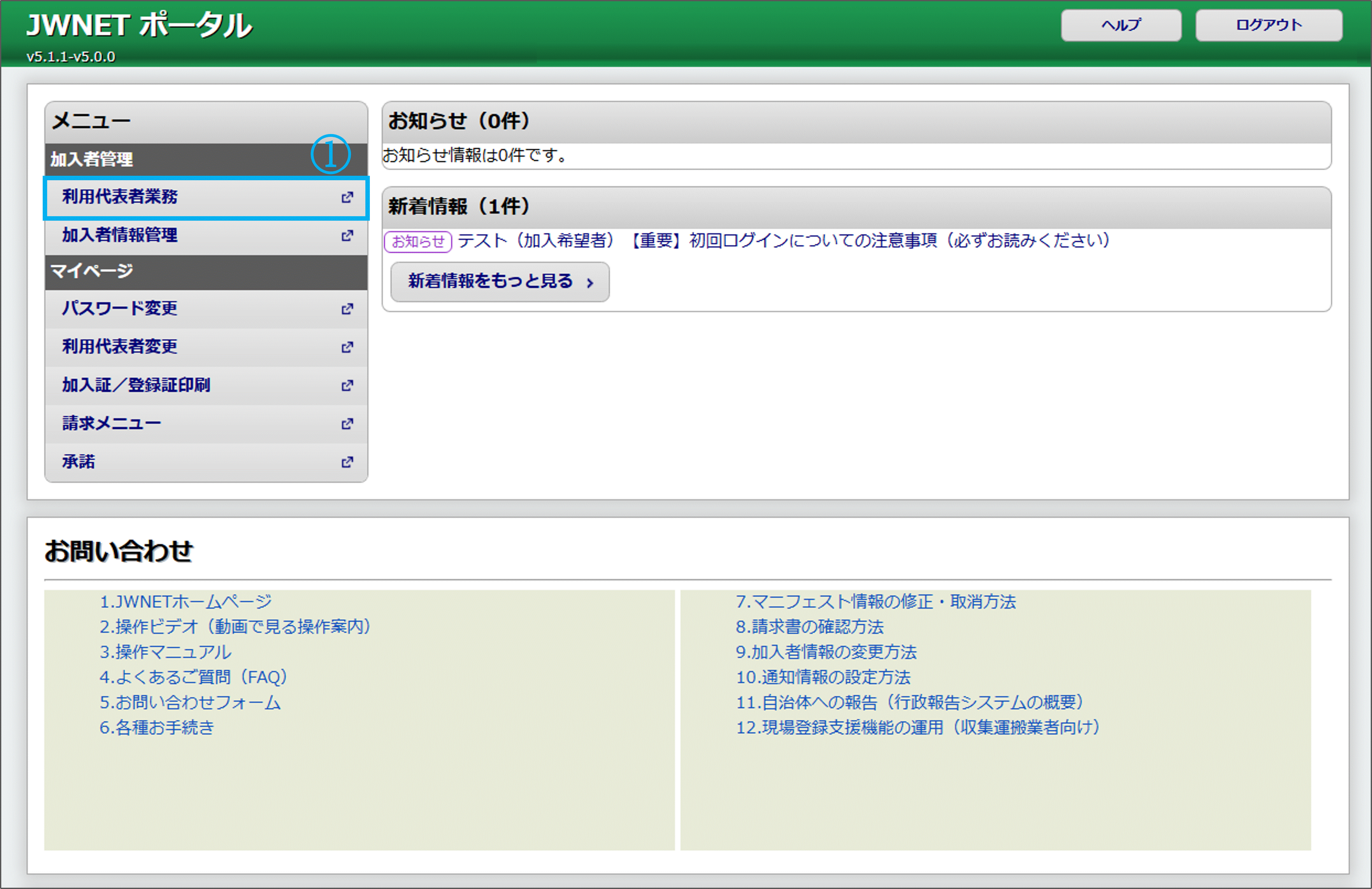1372x889 pixels.
Task: Click external-link icon beside 承諾
Action: (x=347, y=461)
